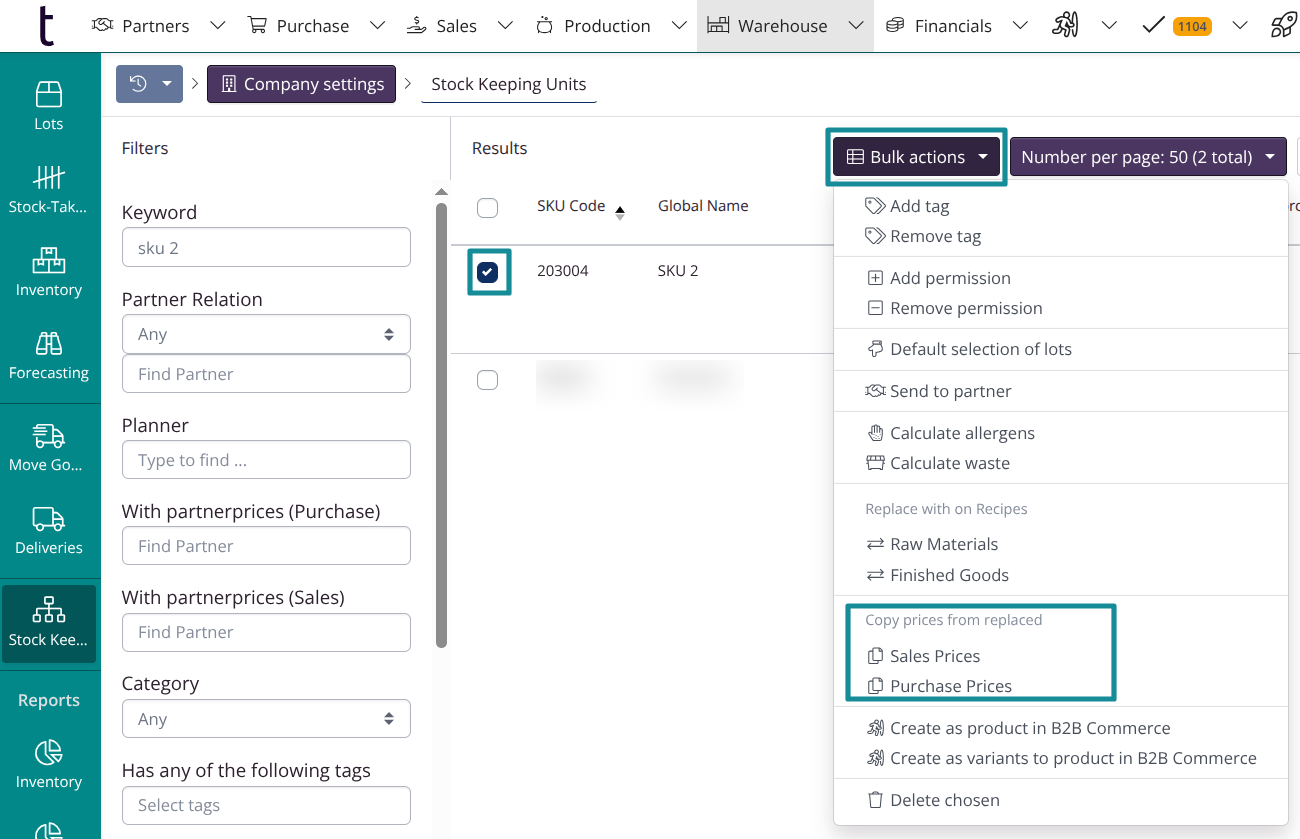The image size is (1300, 839).
Task: Open the Lots sidebar icon
Action: pyautogui.click(x=48, y=94)
